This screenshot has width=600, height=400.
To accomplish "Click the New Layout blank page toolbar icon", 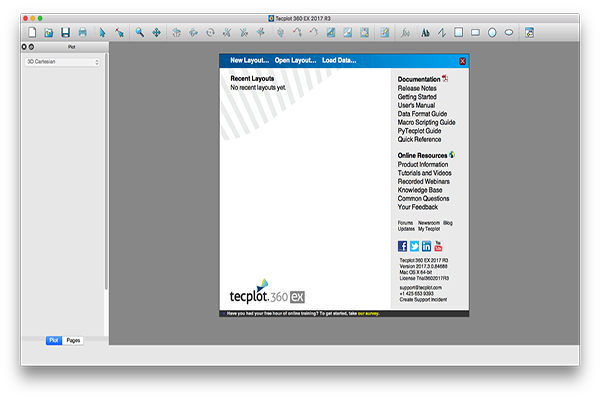I will point(32,33).
